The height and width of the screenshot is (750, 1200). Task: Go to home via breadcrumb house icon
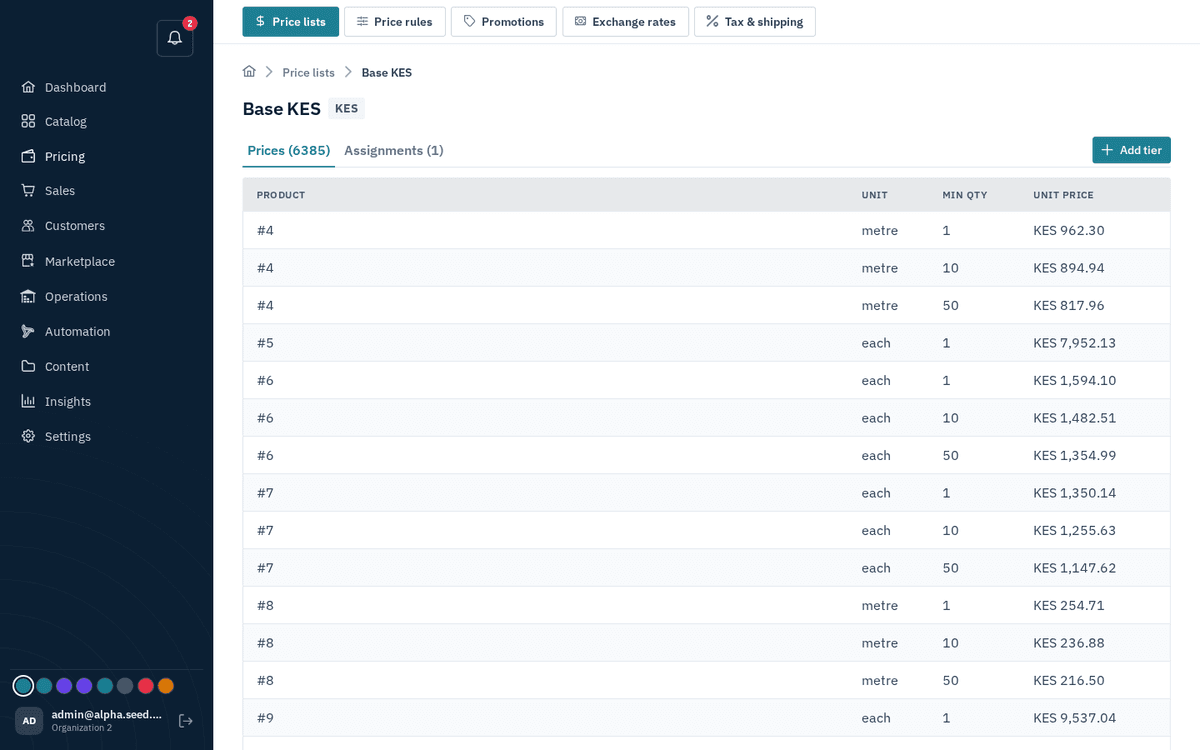[x=249, y=72]
